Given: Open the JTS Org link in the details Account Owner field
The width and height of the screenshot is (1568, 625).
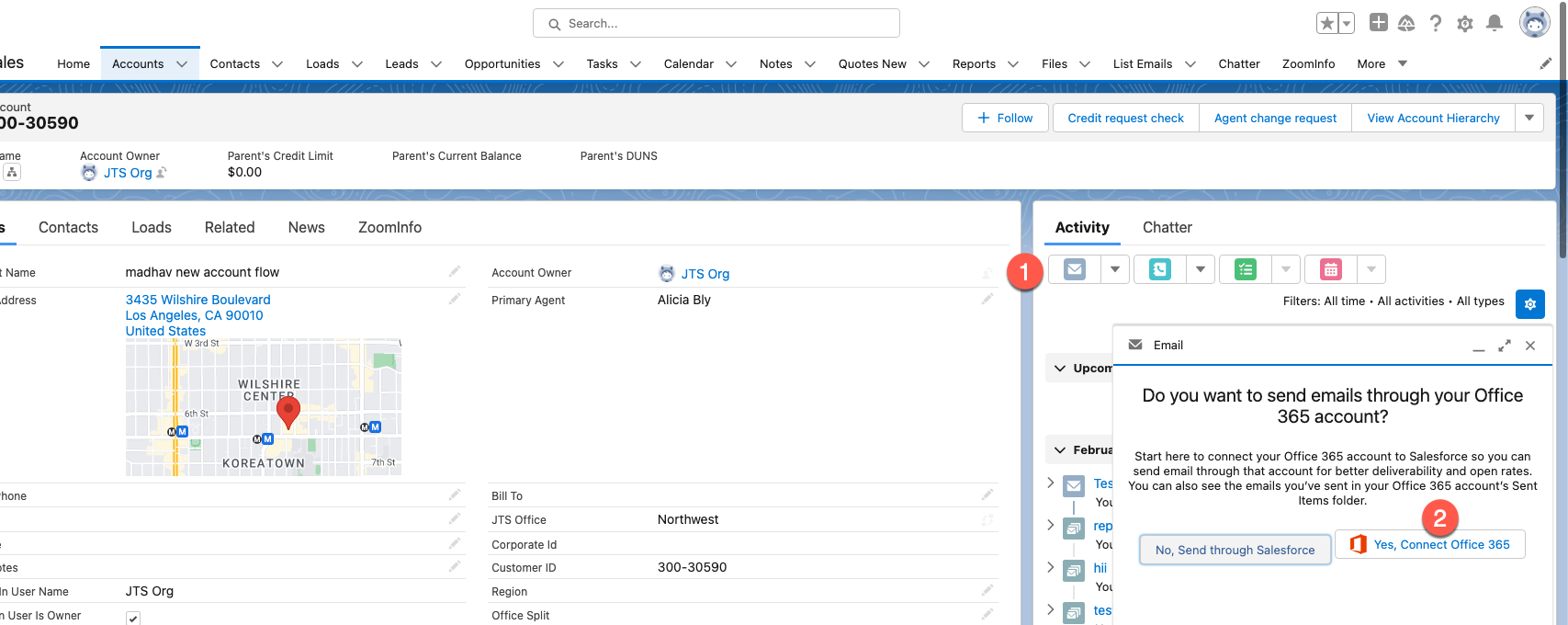Looking at the screenshot, I should [705, 274].
